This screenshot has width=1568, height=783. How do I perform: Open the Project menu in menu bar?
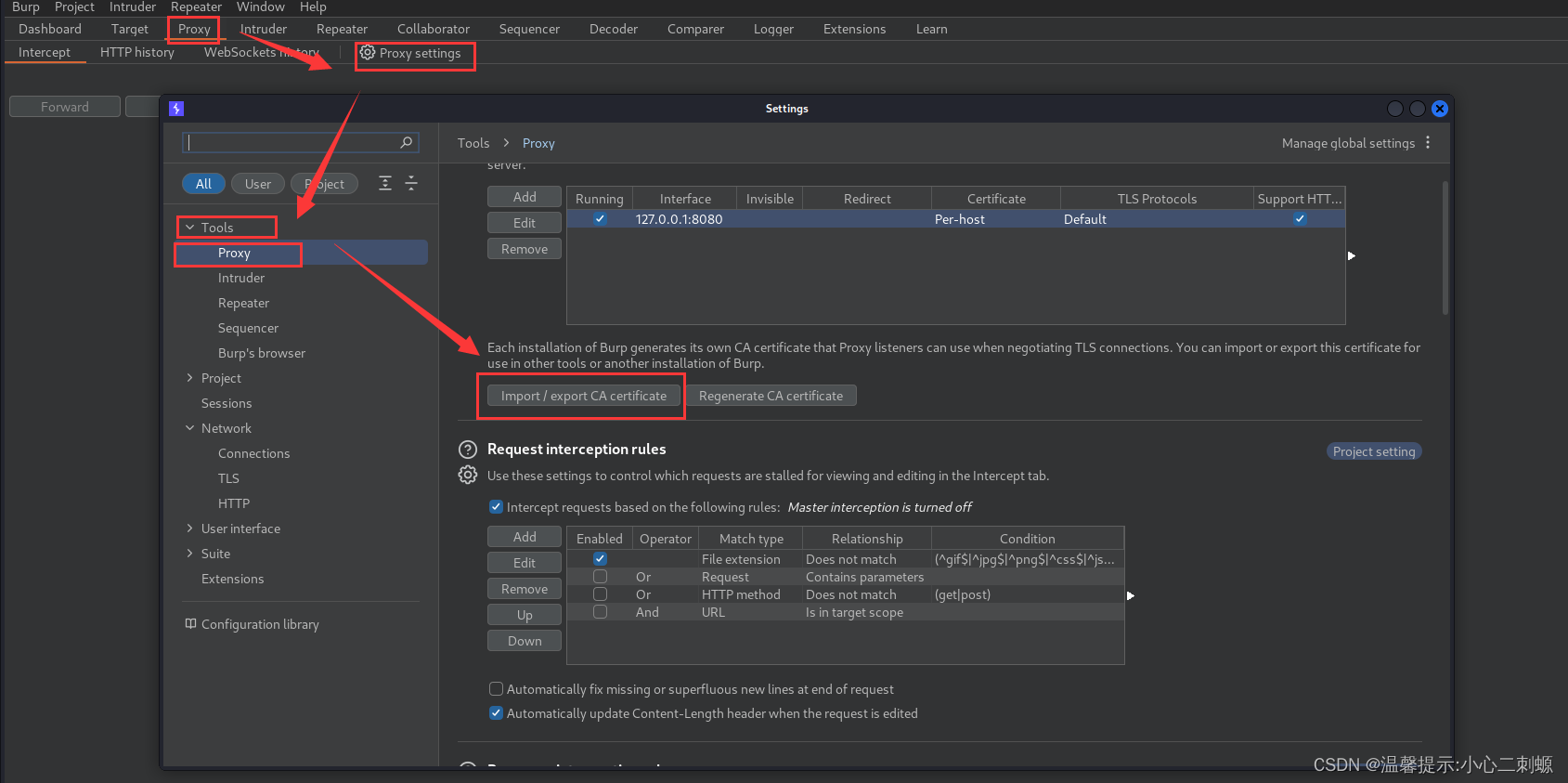coord(74,7)
